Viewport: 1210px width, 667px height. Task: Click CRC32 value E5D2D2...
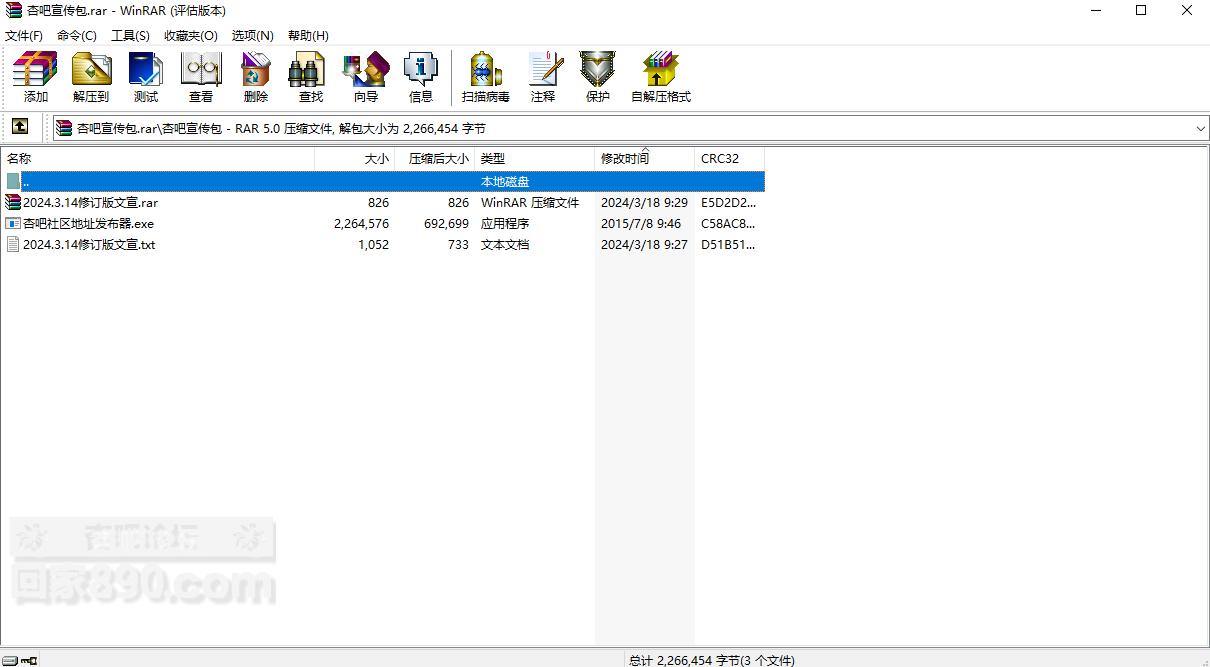(728, 202)
